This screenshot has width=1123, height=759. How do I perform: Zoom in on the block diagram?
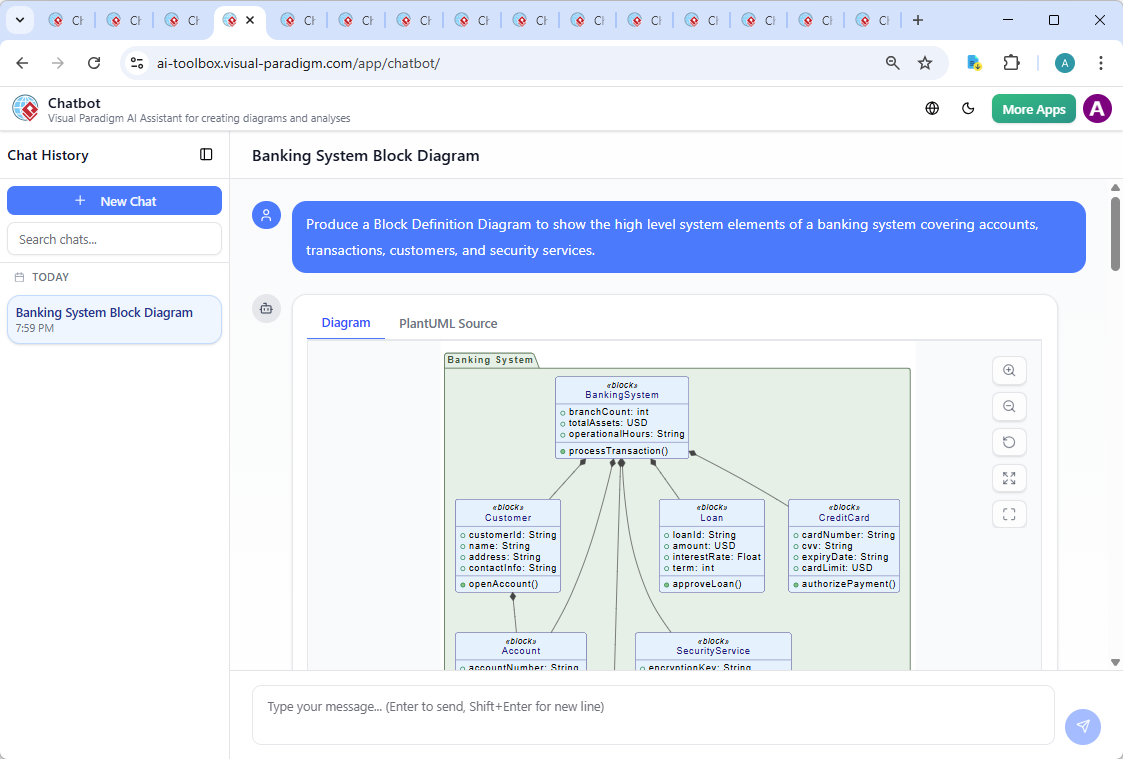tap(1009, 370)
